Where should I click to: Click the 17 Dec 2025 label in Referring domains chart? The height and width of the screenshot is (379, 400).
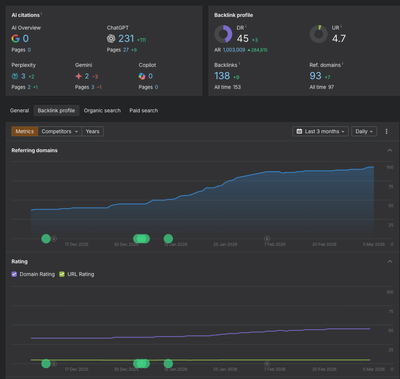click(77, 244)
